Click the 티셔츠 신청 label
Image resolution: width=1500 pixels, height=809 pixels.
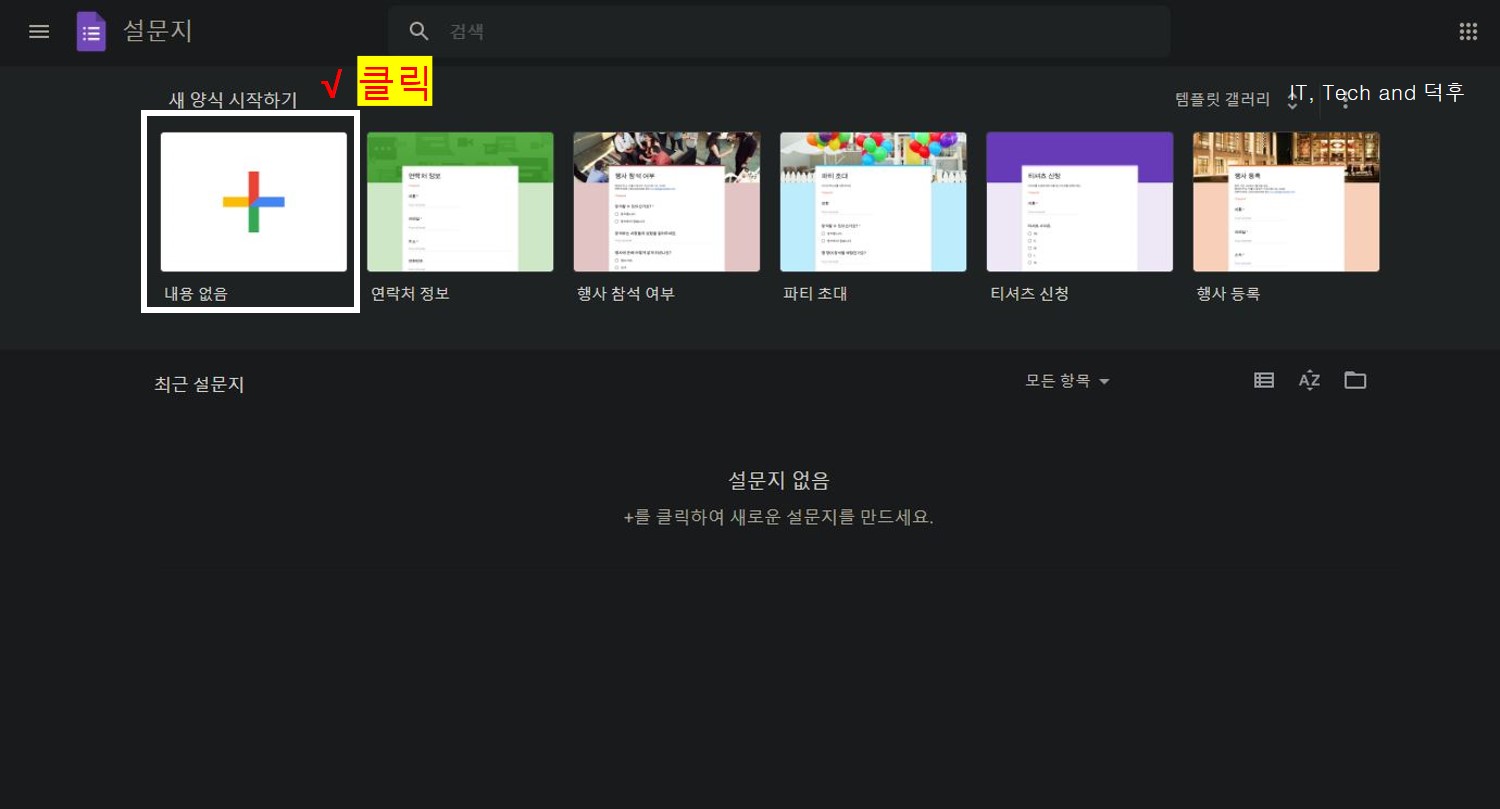(x=1030, y=294)
